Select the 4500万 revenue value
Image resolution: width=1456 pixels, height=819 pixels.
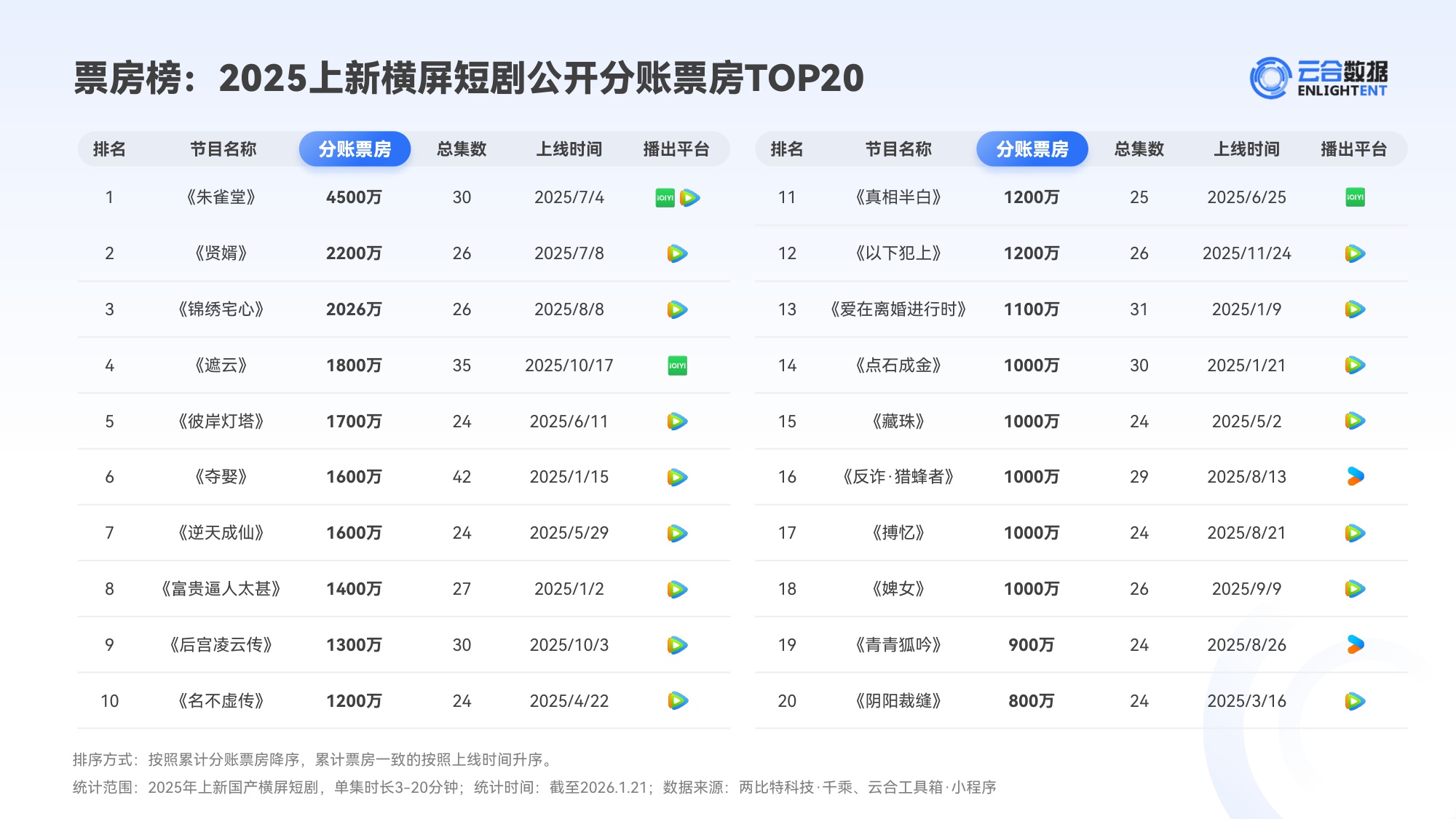[355, 197]
